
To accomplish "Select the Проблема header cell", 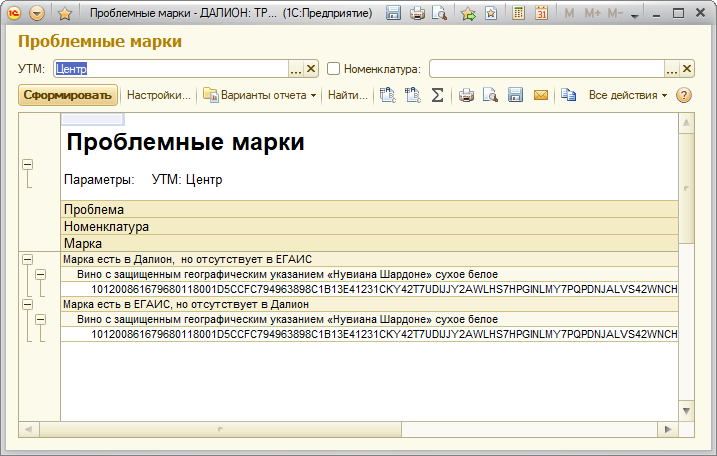I will point(369,209).
